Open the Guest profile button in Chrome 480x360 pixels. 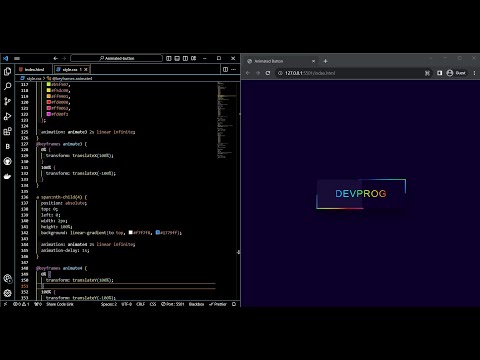click(456, 73)
